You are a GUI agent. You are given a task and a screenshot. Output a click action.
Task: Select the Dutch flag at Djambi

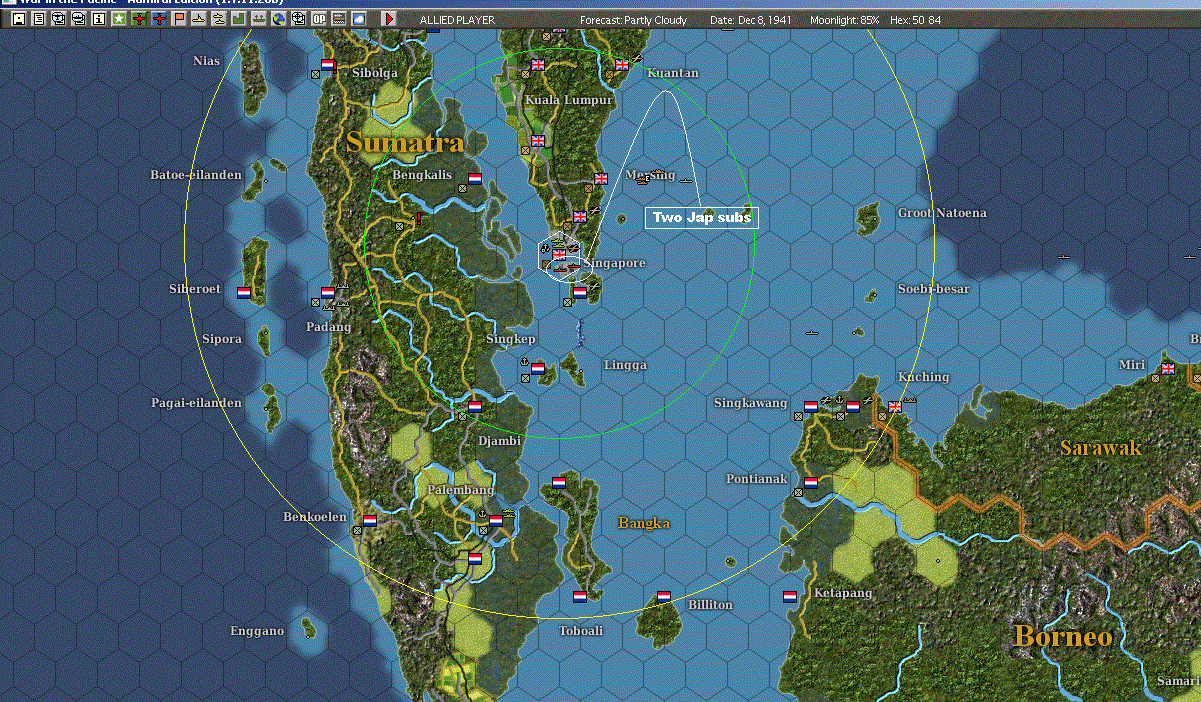click(x=475, y=407)
